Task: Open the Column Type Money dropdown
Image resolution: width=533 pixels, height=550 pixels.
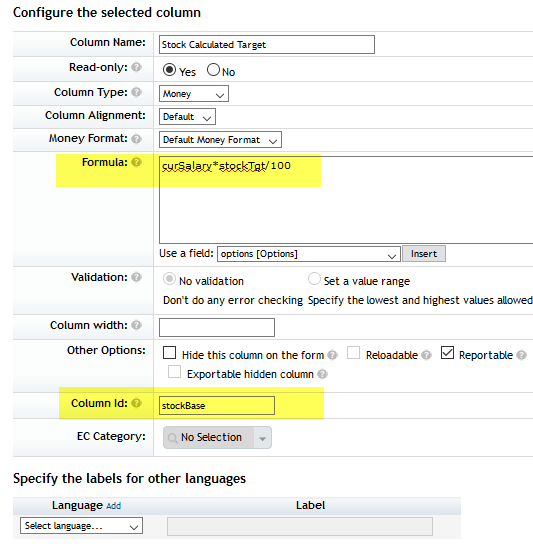Action: click(194, 94)
